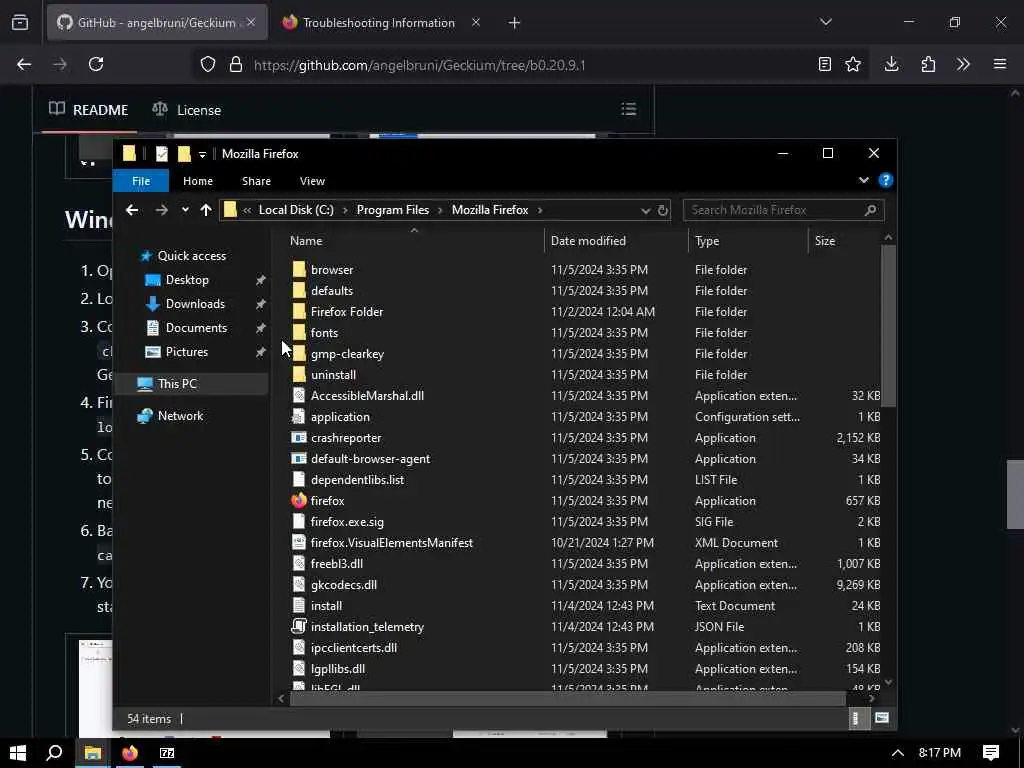Click Local Disk (C:) breadcrumb
The image size is (1024, 768).
(296, 210)
